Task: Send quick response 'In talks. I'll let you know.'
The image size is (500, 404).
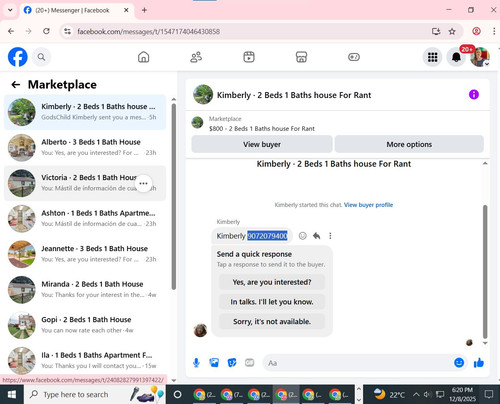Action: click(x=272, y=302)
